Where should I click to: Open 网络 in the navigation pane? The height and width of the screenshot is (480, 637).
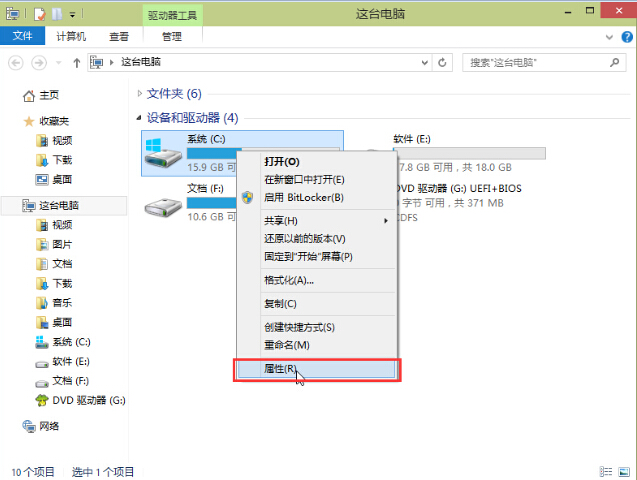[x=48, y=426]
